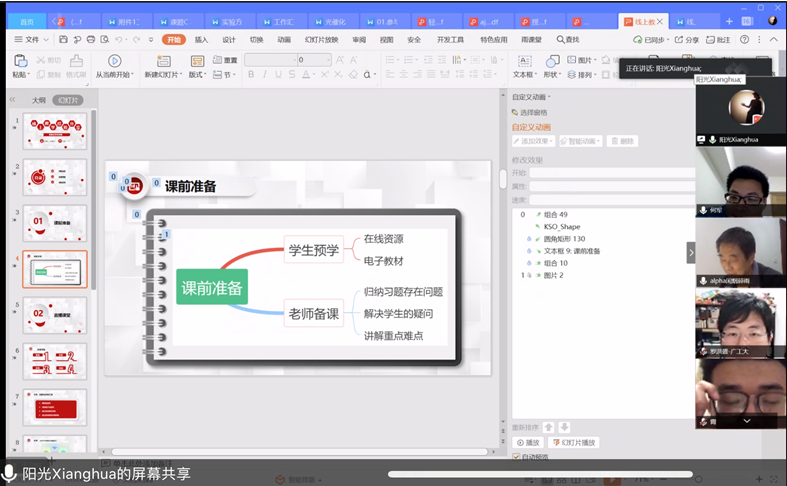Switch to the 动画 ribbon tab
The height and width of the screenshot is (486, 787).
(284, 39)
